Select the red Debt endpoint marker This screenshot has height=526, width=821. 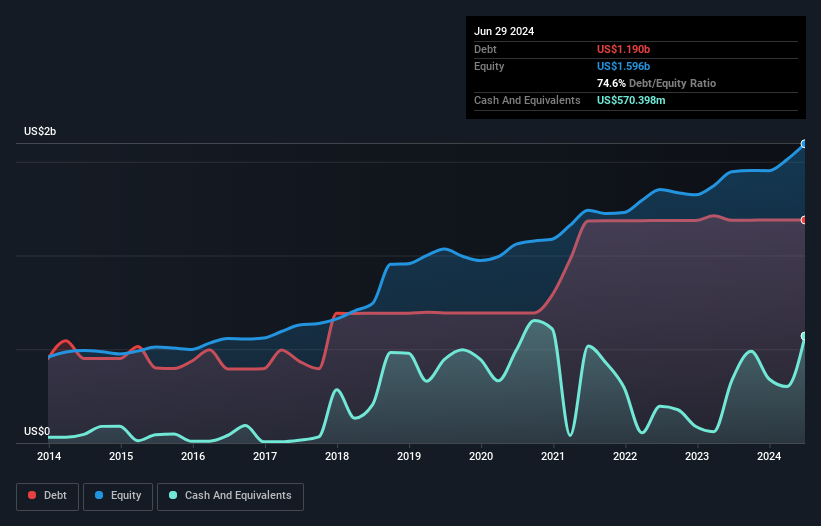[804, 220]
